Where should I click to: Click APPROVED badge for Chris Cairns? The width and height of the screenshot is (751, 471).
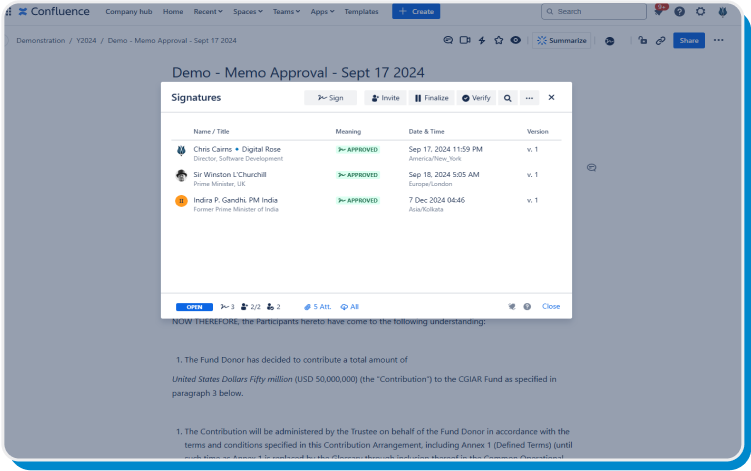(358, 149)
